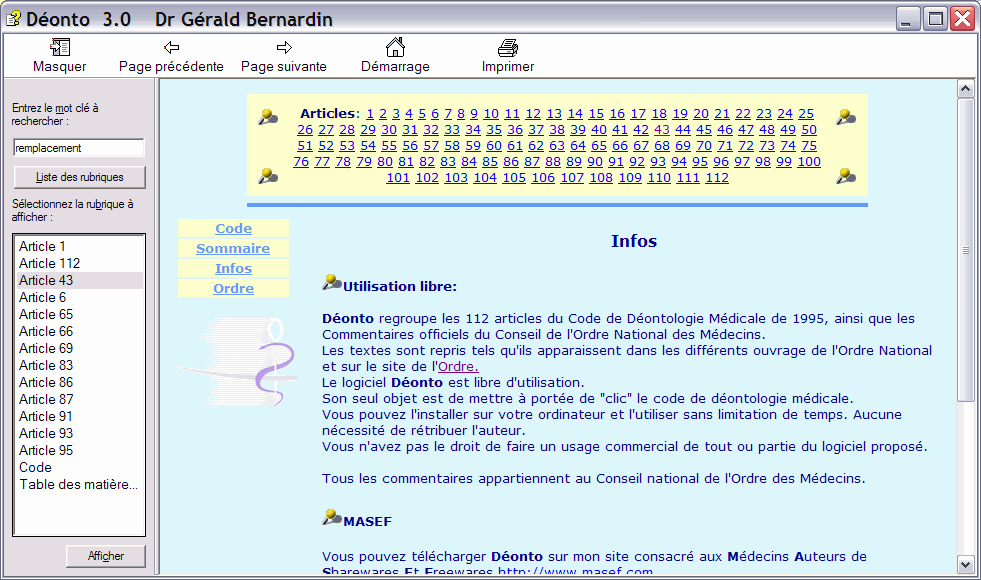Select Article 112 in the topics list

point(79,263)
